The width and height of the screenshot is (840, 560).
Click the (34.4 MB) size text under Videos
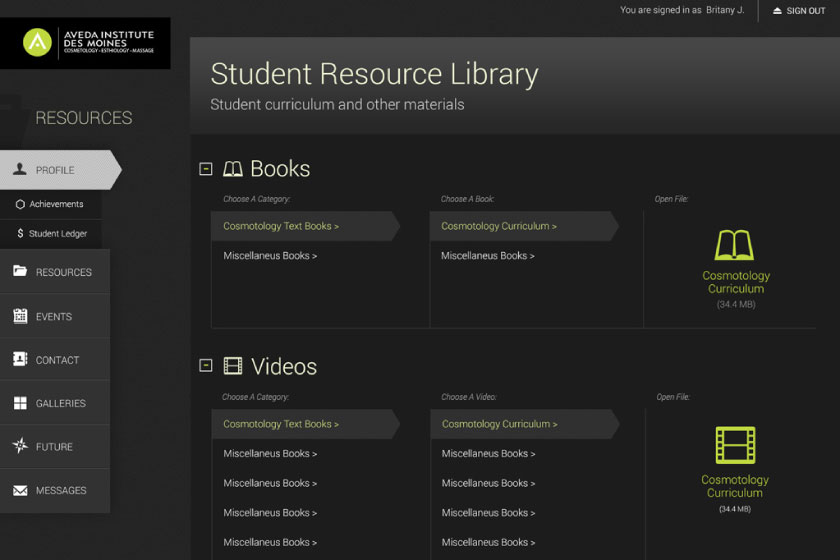point(735,509)
